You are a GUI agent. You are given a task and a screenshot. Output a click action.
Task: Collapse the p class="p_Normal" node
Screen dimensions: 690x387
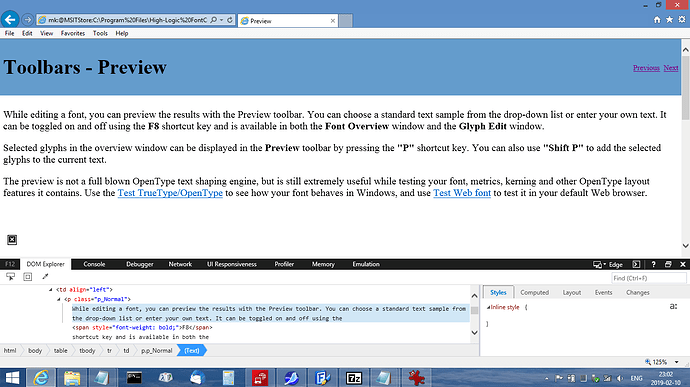[x=59, y=299]
